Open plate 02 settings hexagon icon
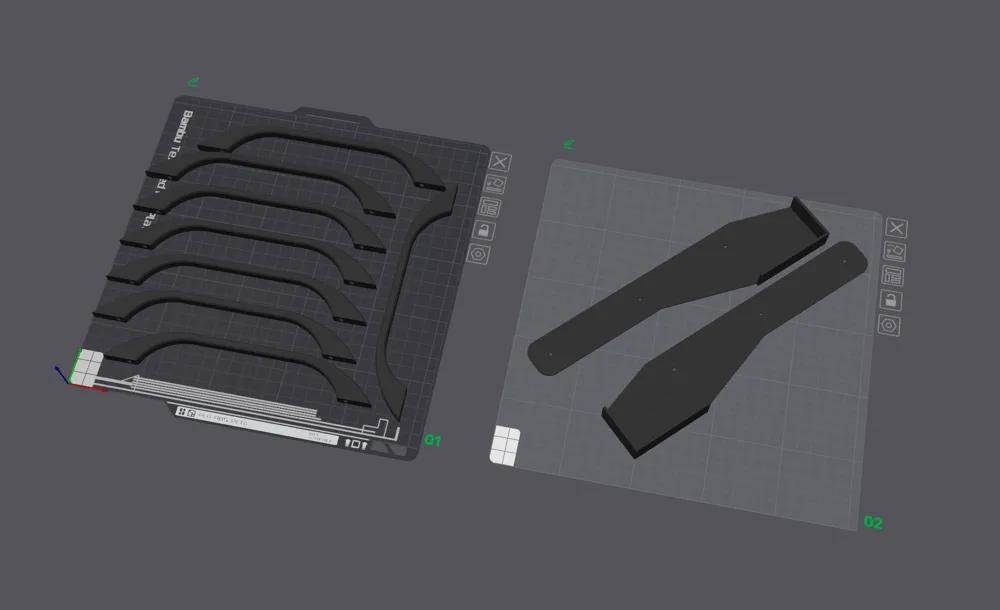The image size is (1000, 610). 888,325
